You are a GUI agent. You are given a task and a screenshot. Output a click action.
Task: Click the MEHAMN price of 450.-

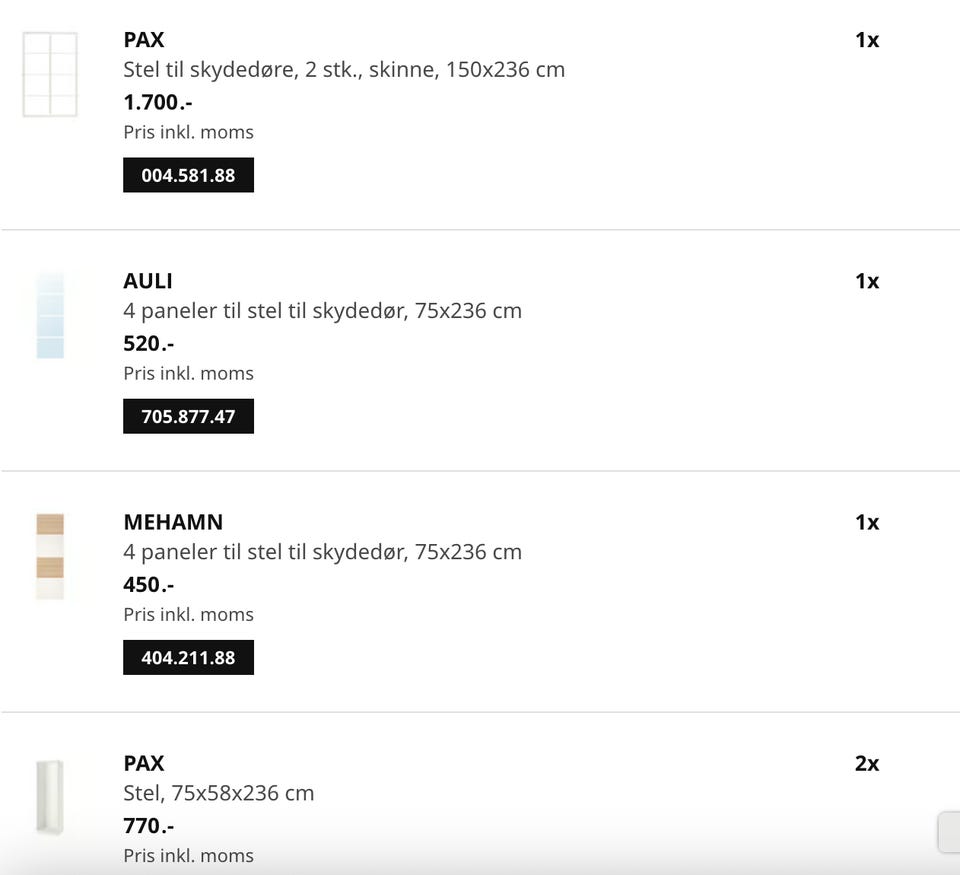[149, 584]
